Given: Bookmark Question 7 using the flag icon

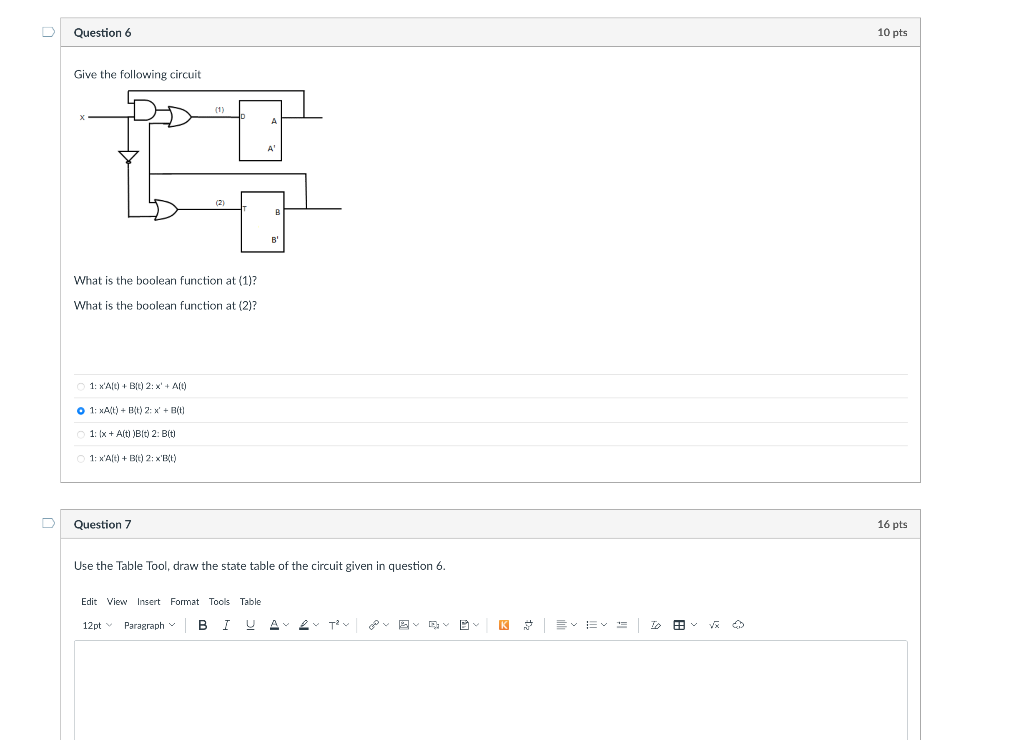Looking at the screenshot, I should click(x=45, y=524).
